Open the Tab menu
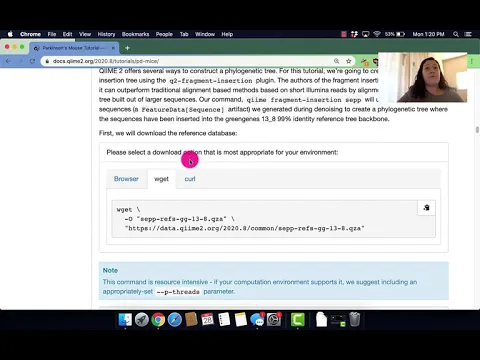The width and height of the screenshot is (480, 360). (184, 34)
